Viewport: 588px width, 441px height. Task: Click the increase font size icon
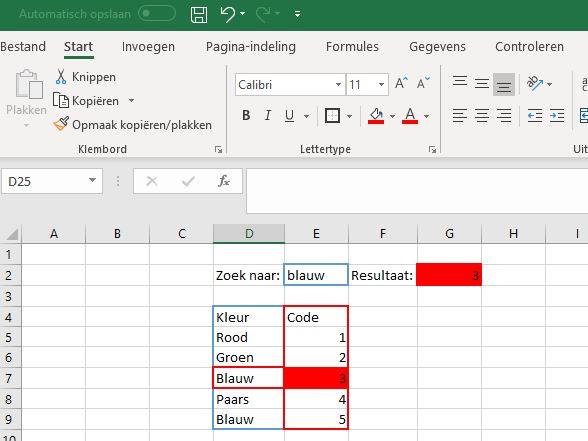[401, 83]
